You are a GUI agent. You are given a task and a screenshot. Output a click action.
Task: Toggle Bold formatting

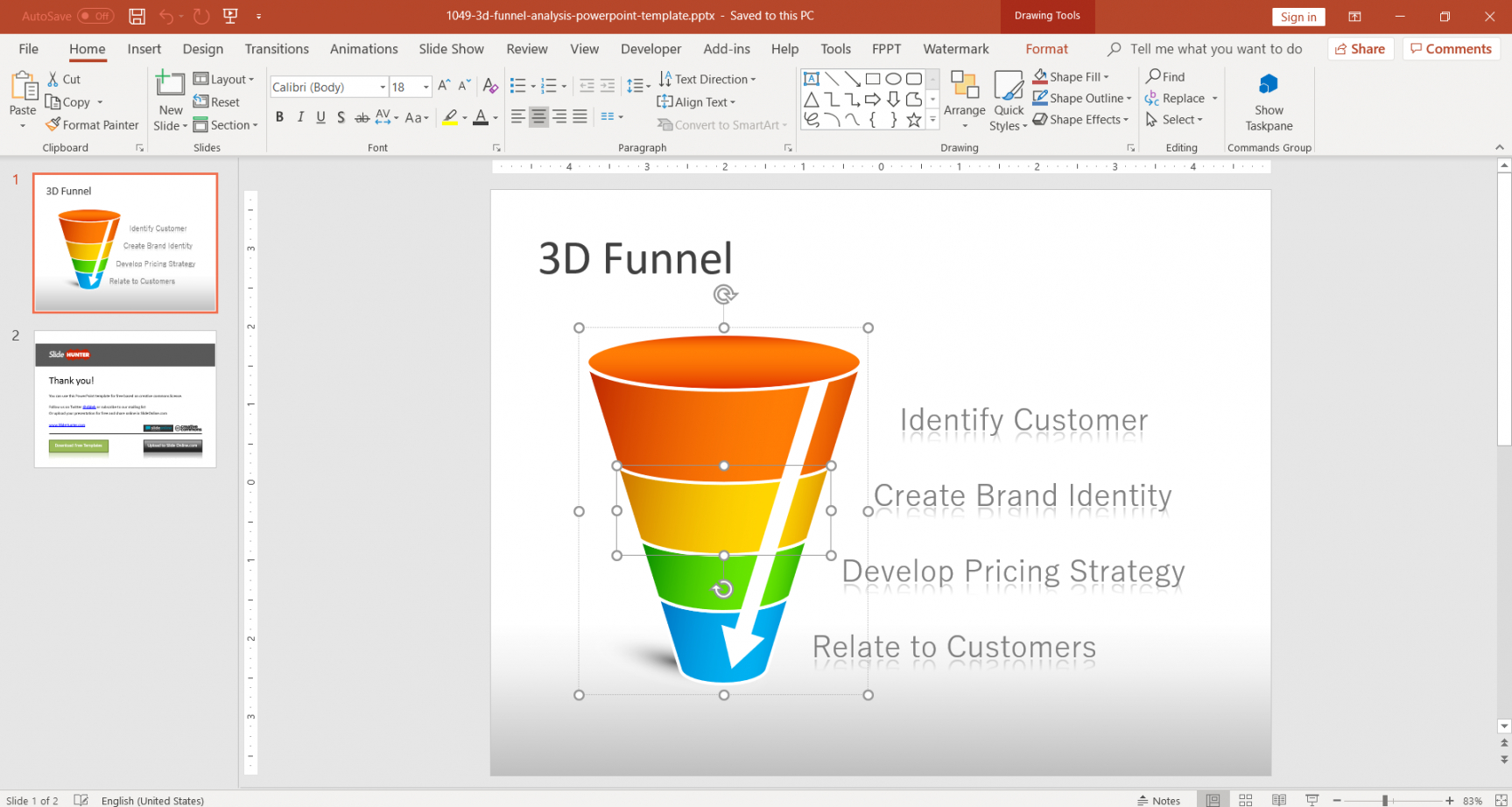pos(279,117)
